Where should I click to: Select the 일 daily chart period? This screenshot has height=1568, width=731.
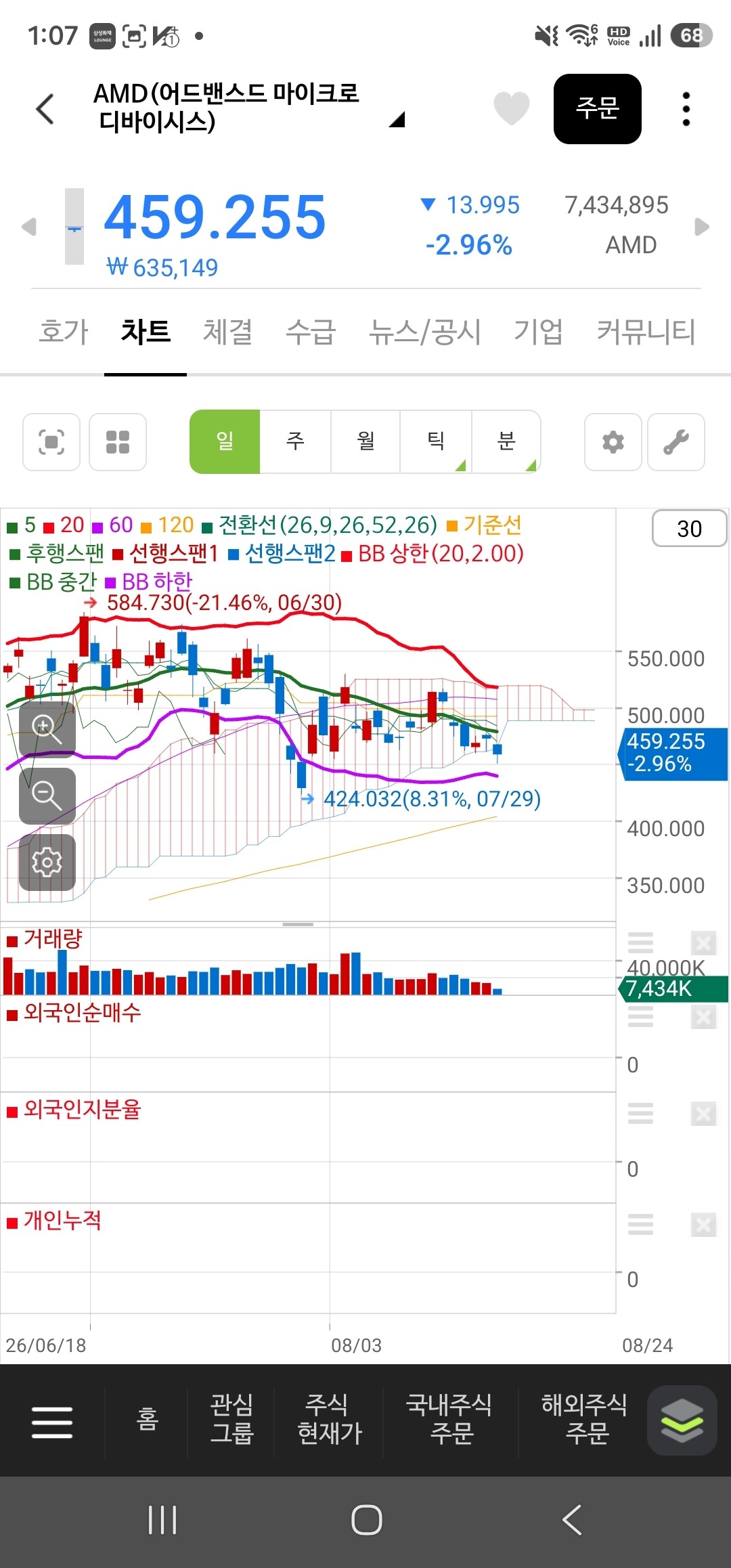(x=225, y=441)
